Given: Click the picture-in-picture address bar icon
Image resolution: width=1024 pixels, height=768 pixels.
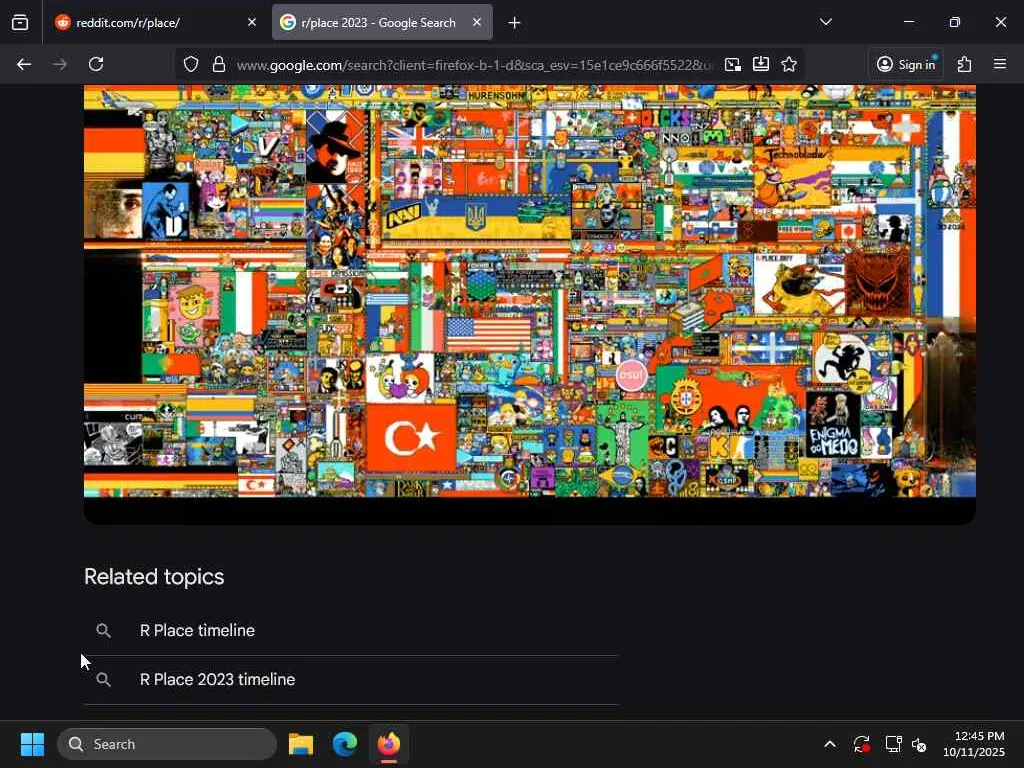Looking at the screenshot, I should point(733,64).
